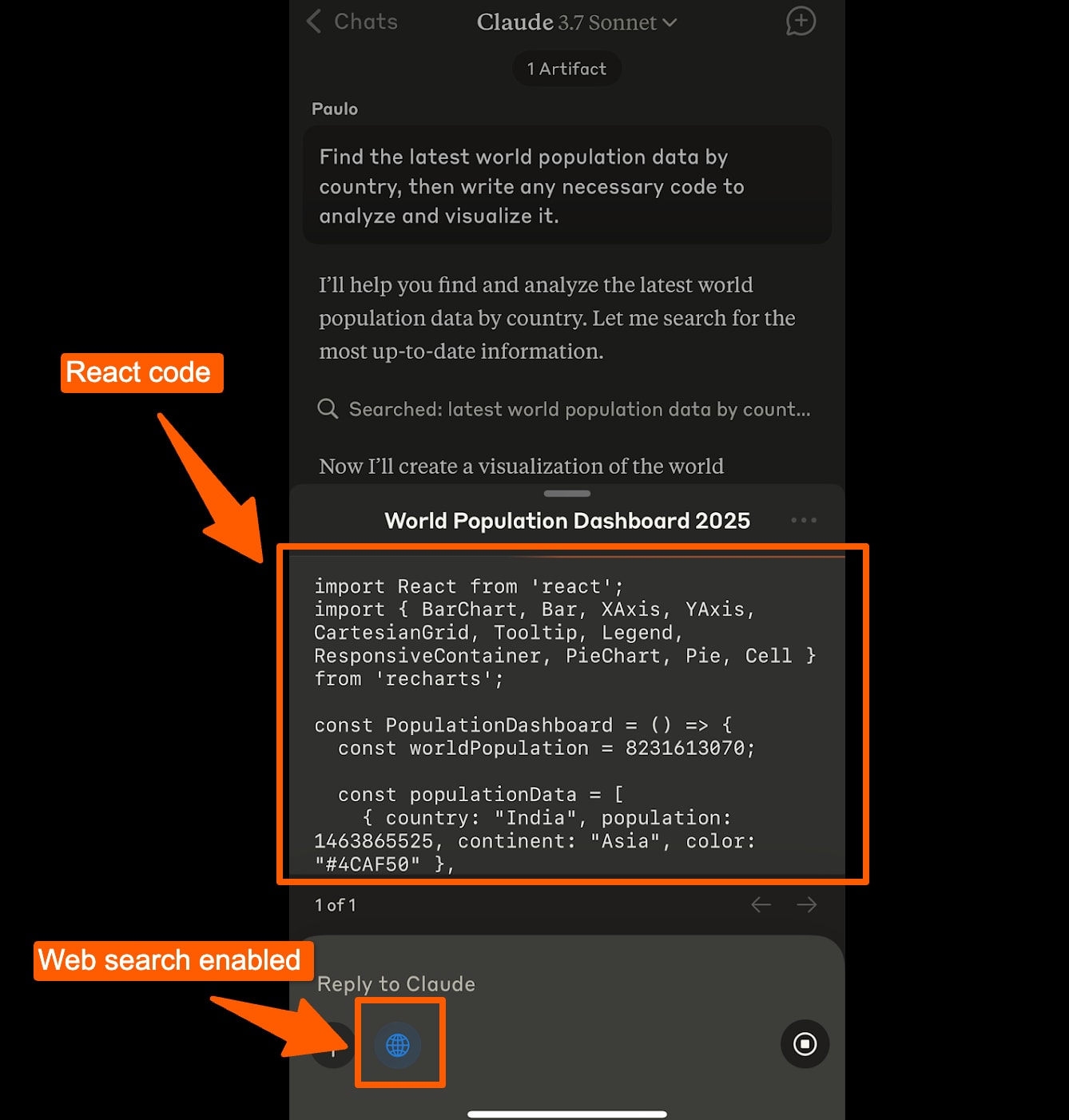Screen dimensions: 1069x1120
Task: Click the World Population Dashboard 2025 title
Action: coord(567,521)
